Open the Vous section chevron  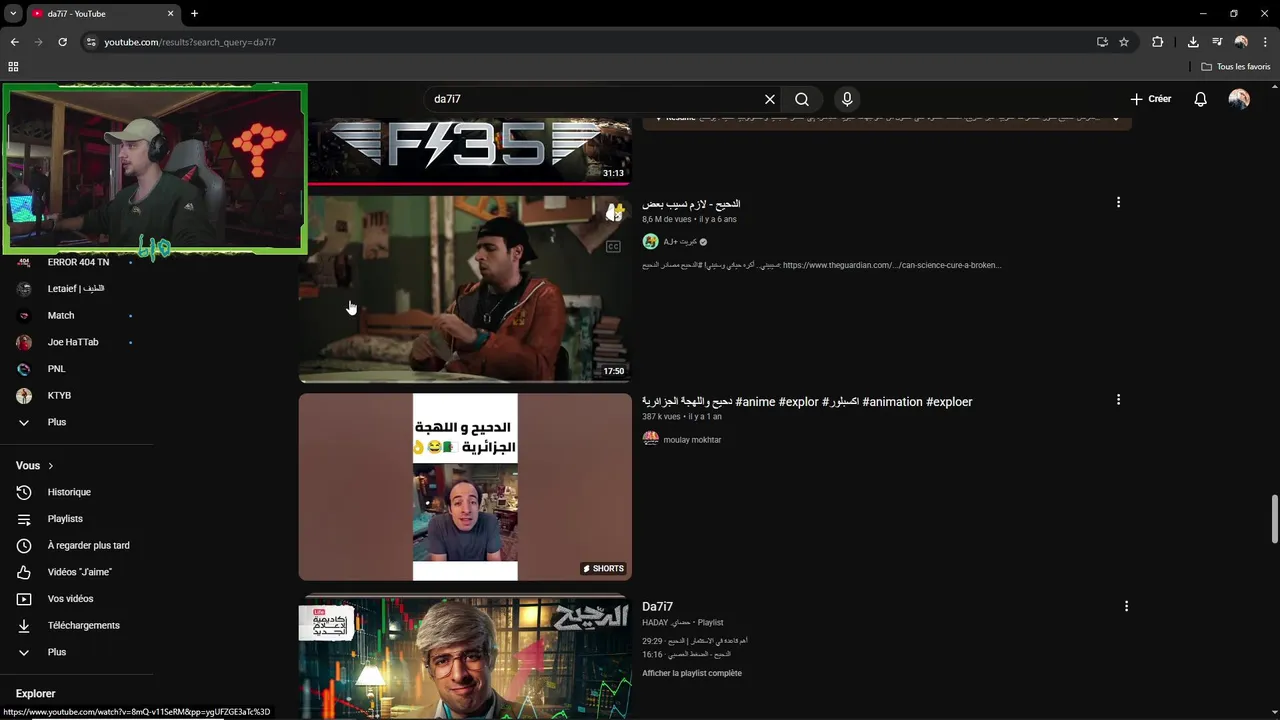click(x=51, y=466)
